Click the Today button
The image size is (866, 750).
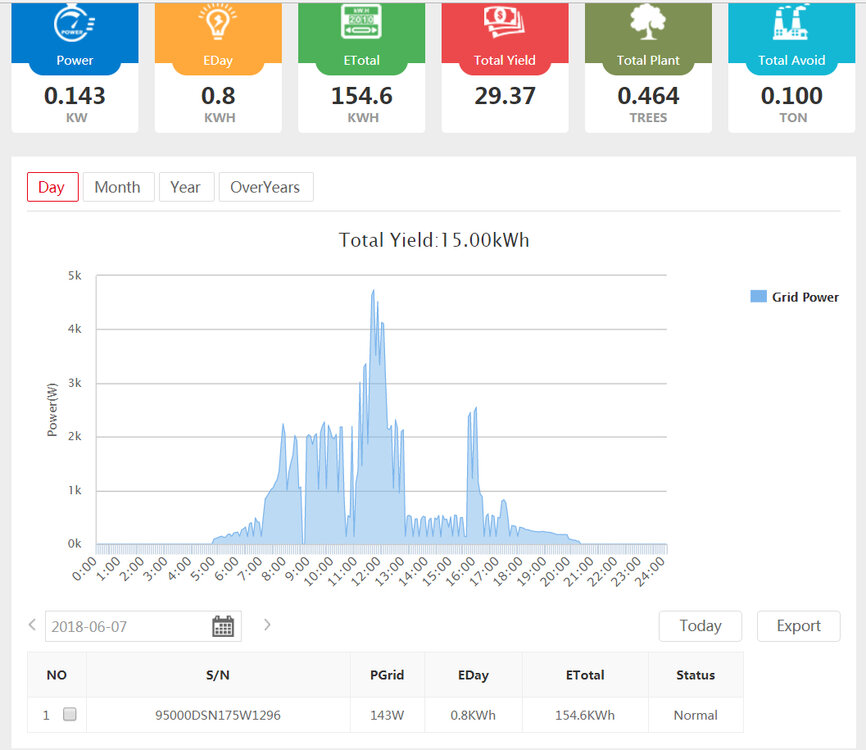(x=700, y=626)
